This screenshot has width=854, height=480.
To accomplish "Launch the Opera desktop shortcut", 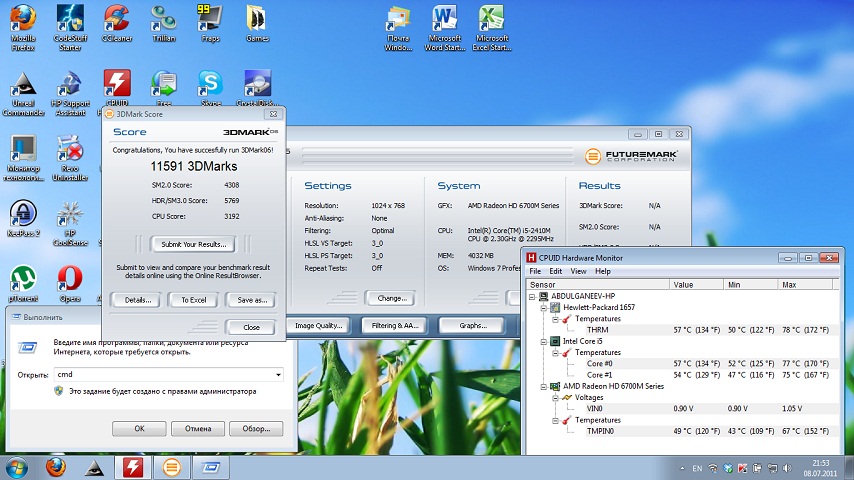I will tap(70, 283).
